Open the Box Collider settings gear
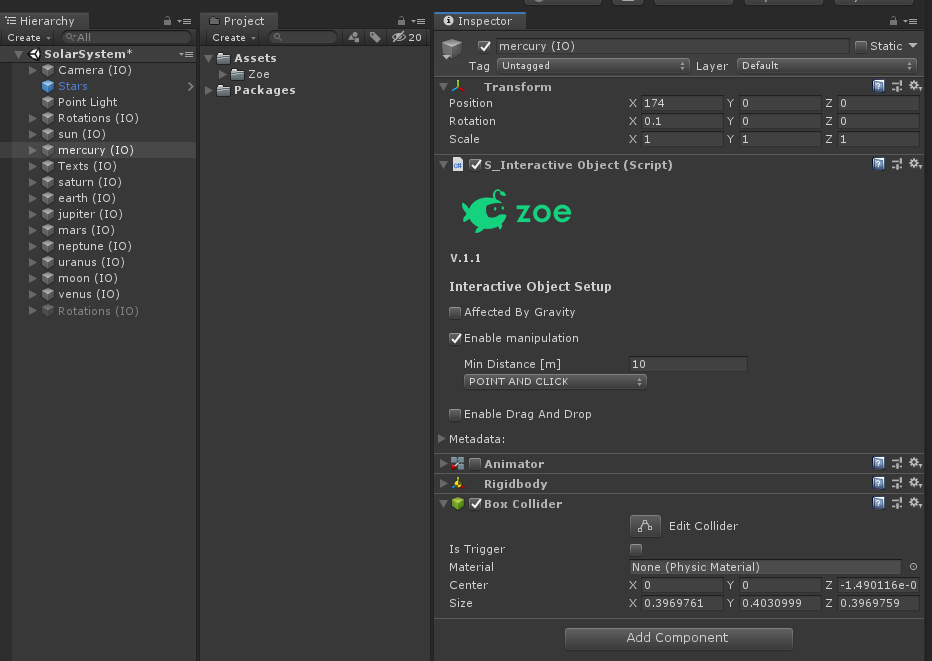 [914, 504]
